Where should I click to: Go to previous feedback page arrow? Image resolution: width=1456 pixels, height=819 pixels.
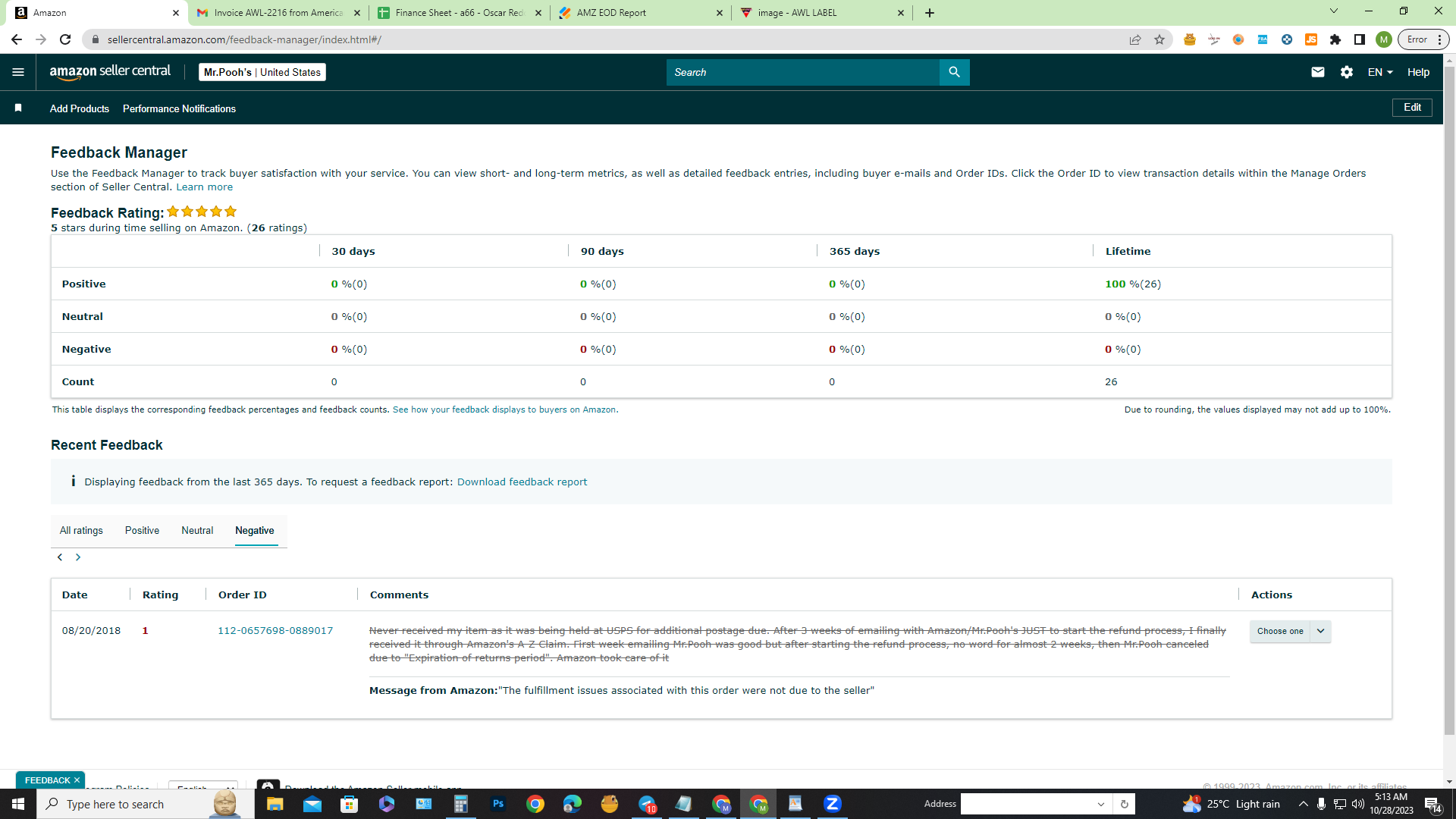click(x=60, y=557)
